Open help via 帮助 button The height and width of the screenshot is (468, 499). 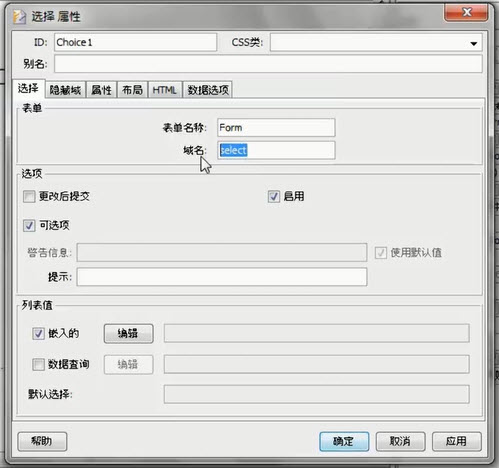(42, 441)
